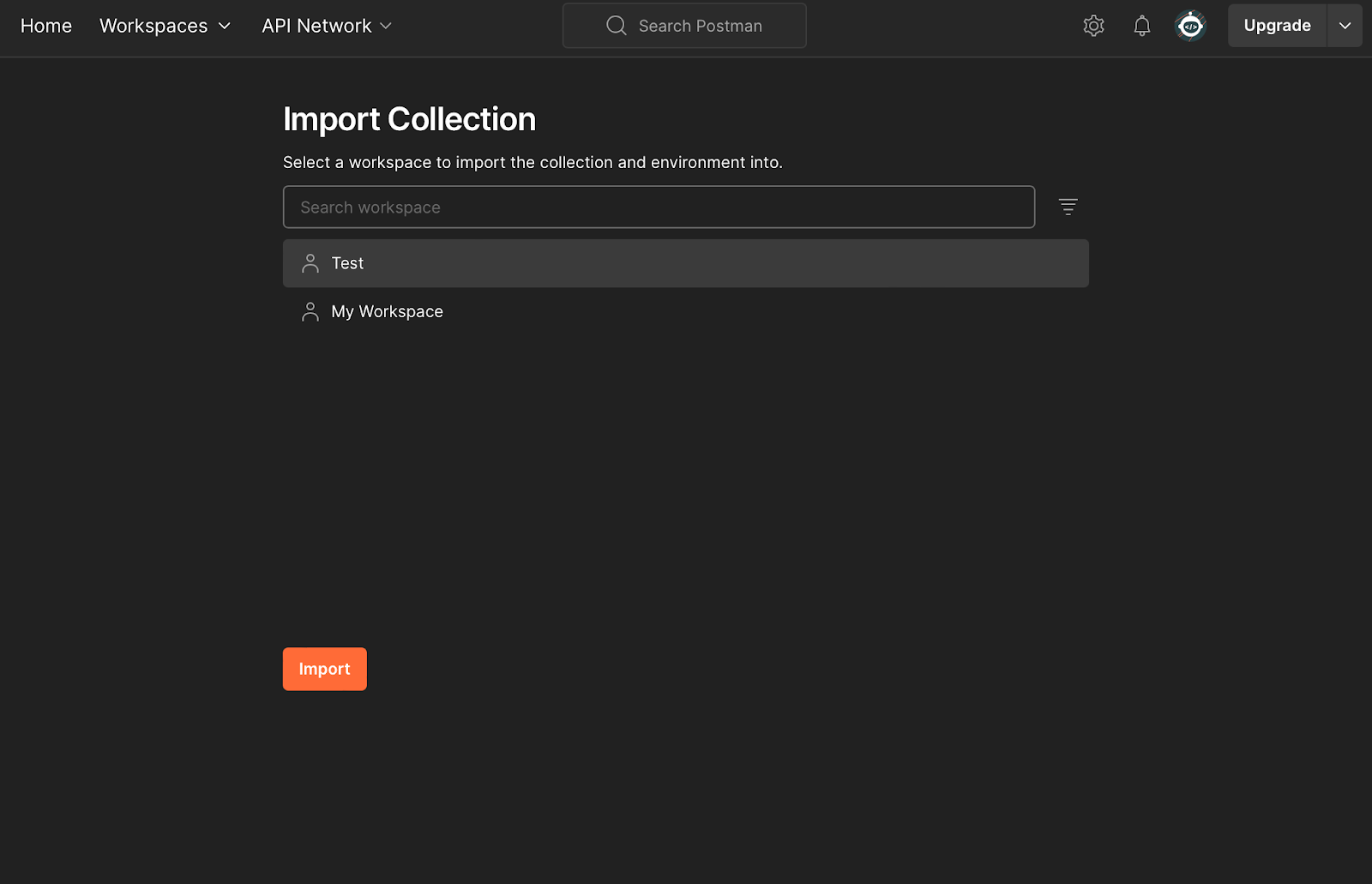Viewport: 1372px width, 884px height.
Task: Go to the Home menu item
Action: [x=46, y=26]
